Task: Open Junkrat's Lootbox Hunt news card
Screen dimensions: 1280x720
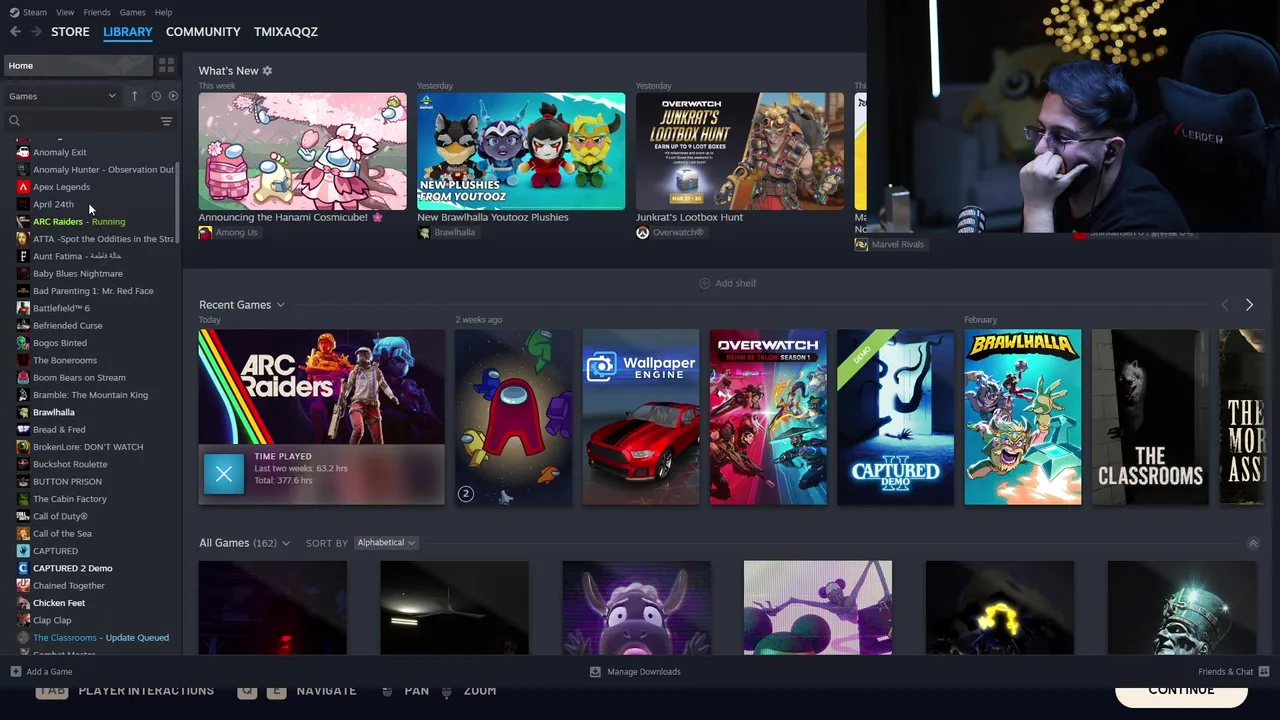Action: point(740,151)
